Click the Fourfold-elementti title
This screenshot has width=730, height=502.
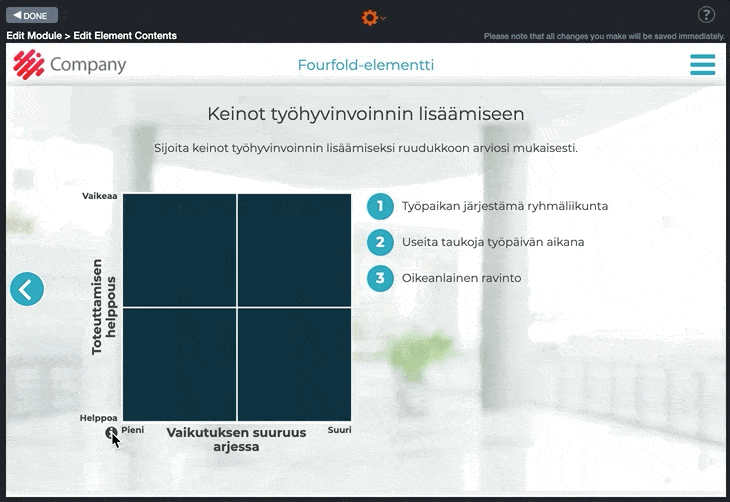click(365, 65)
